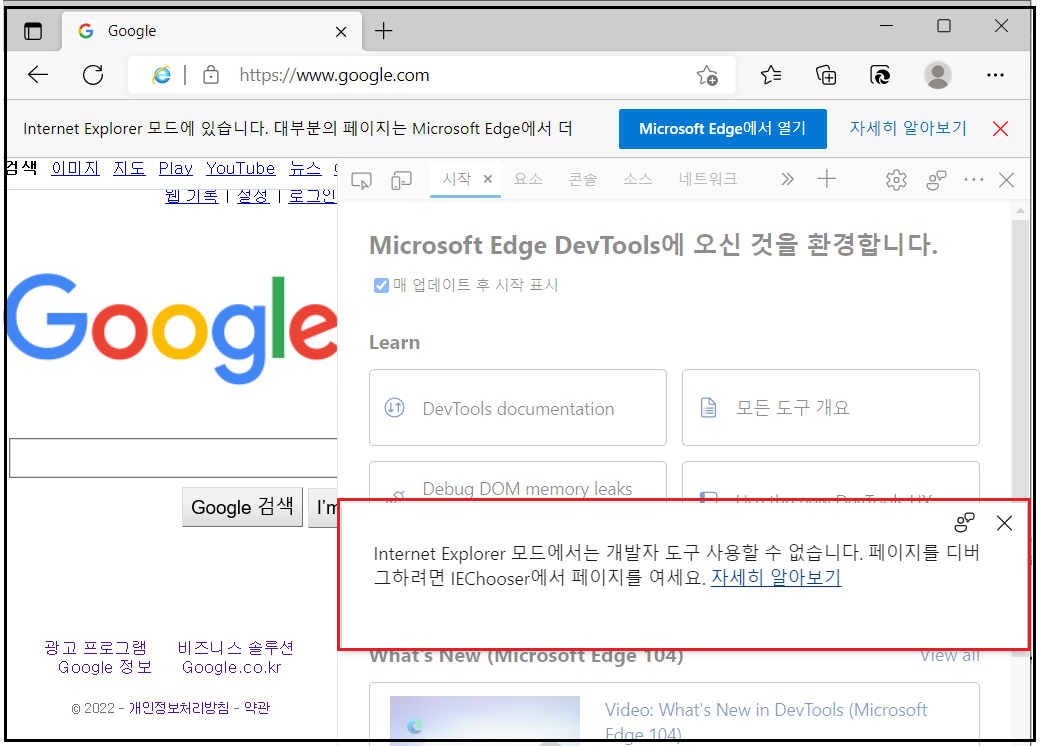Open 자세히 알아보기 link in the notification
1040x746 pixels.
[x=776, y=578]
